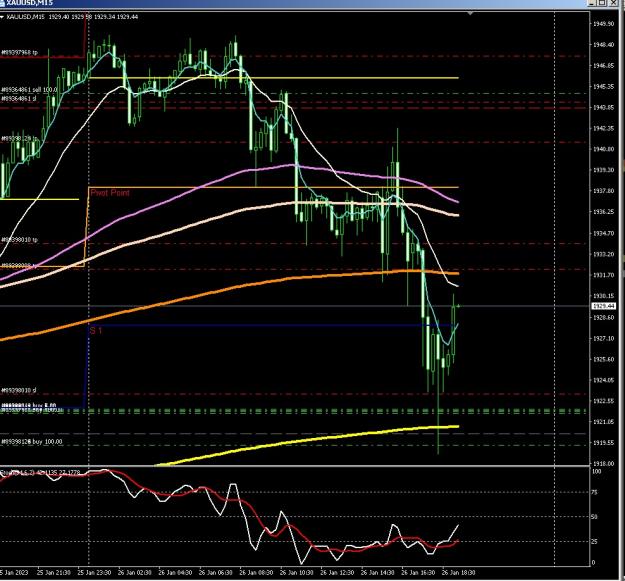Click the OHLC values 1929.40 header text

pyautogui.click(x=93, y=17)
